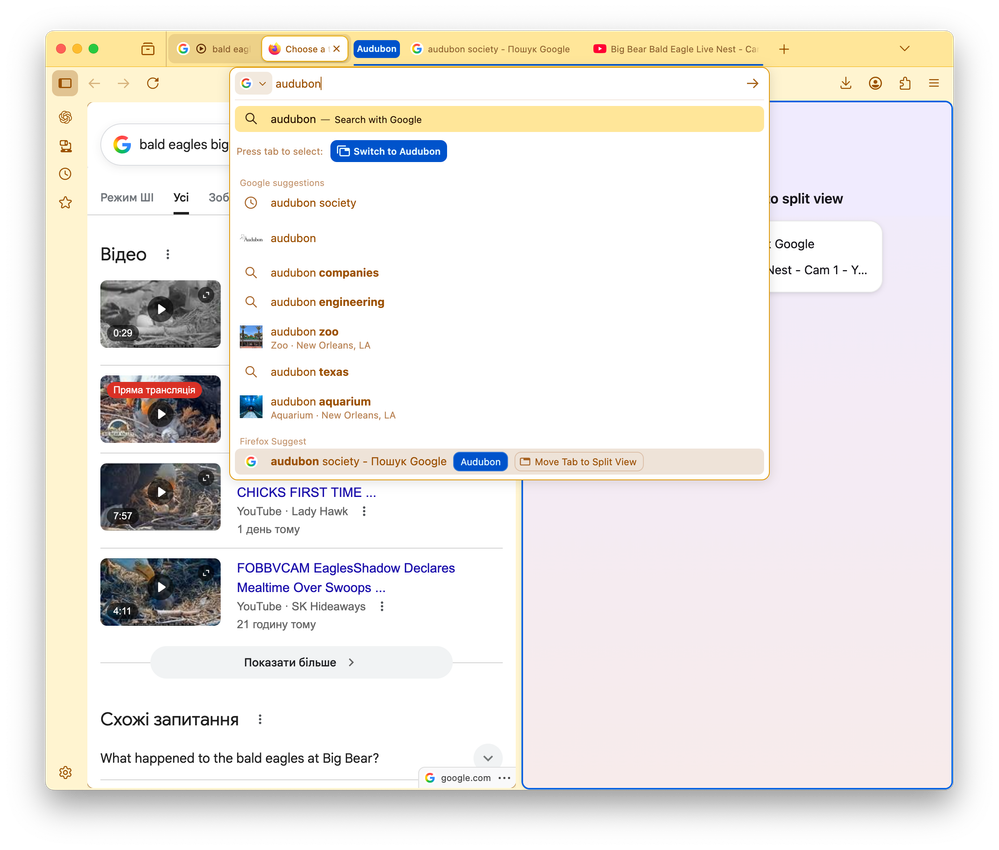Play the 'Пряма трансляція' live video thumbnail
The image size is (999, 850).
click(x=161, y=409)
